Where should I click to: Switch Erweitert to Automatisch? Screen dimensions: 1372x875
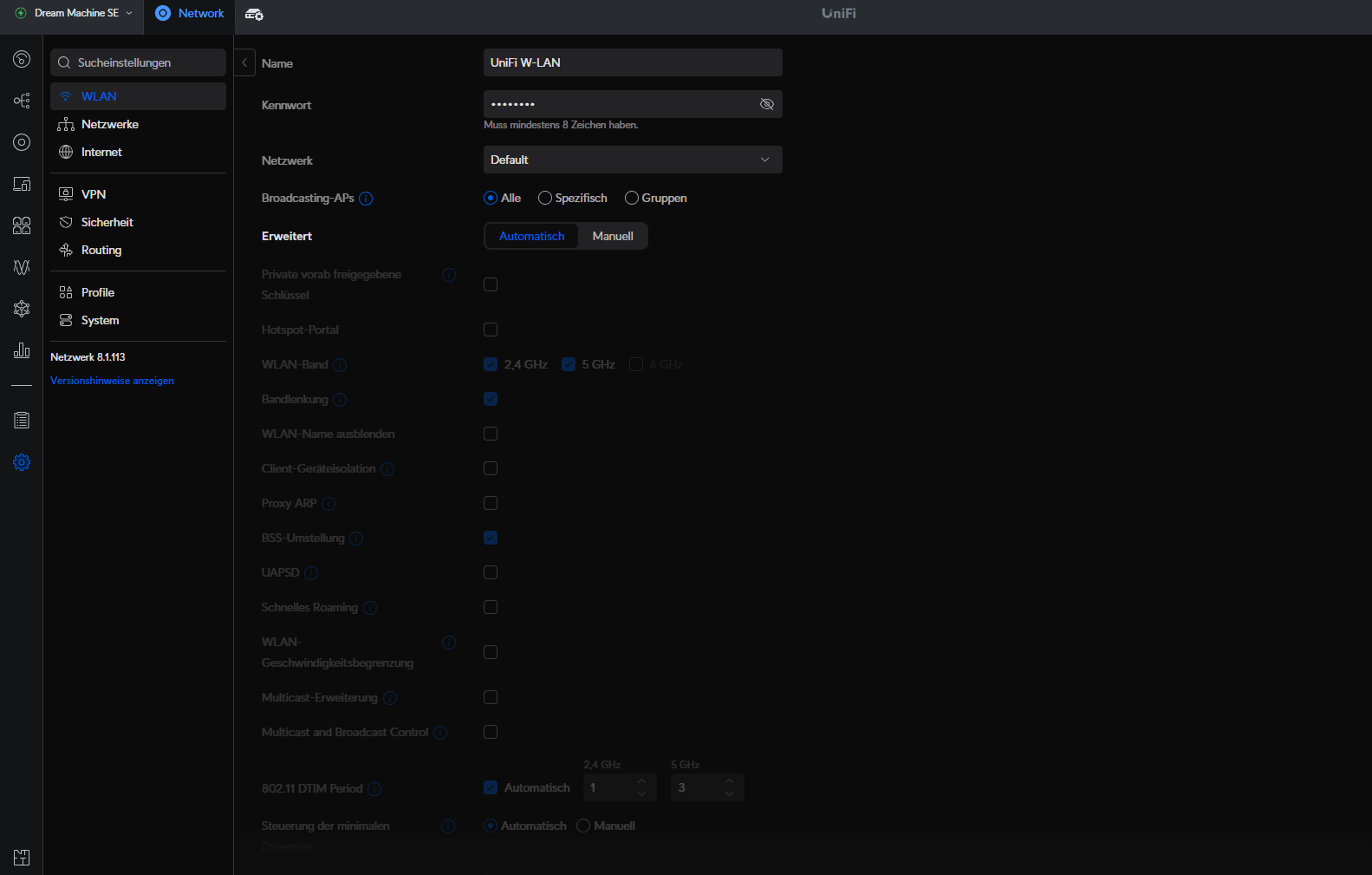tap(531, 236)
